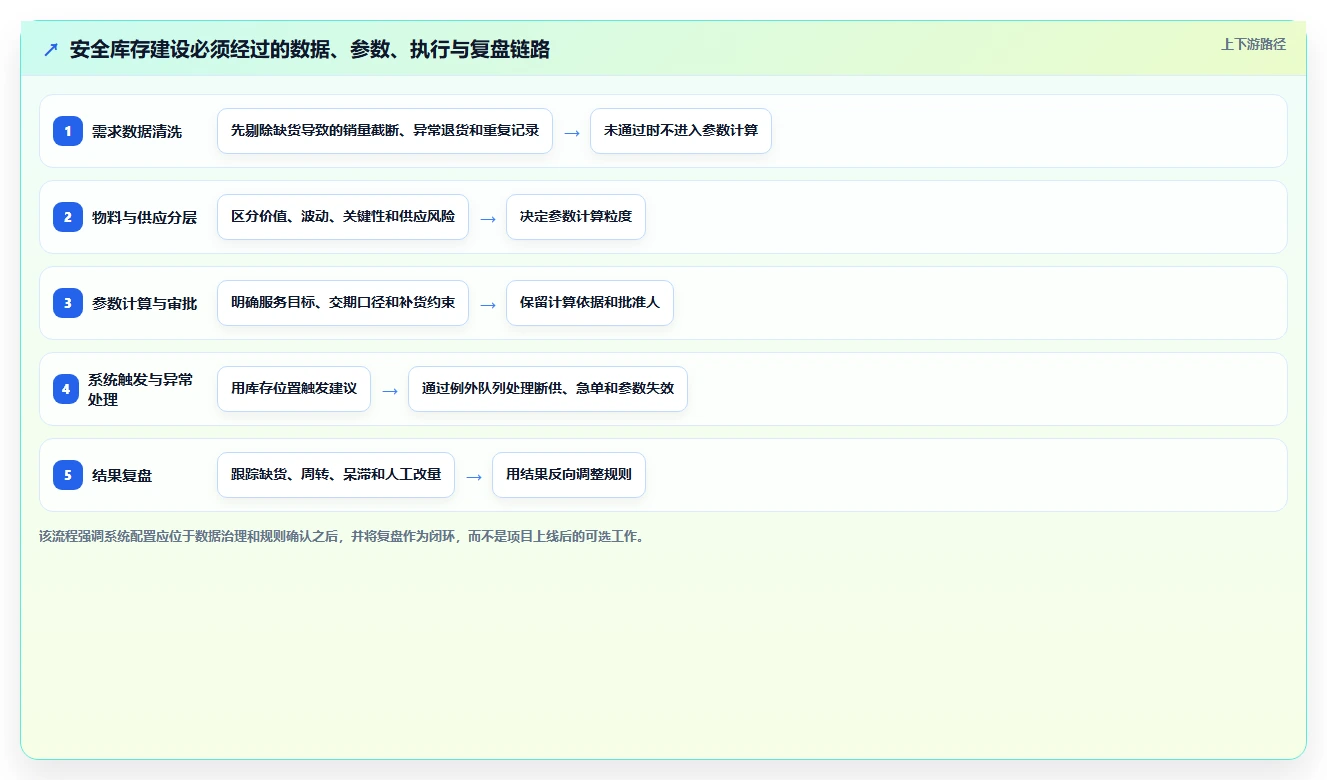This screenshot has height=780, width=1327.
Task: Click the footnote text starting with 该流程强调系统配置
Action: pos(342,536)
